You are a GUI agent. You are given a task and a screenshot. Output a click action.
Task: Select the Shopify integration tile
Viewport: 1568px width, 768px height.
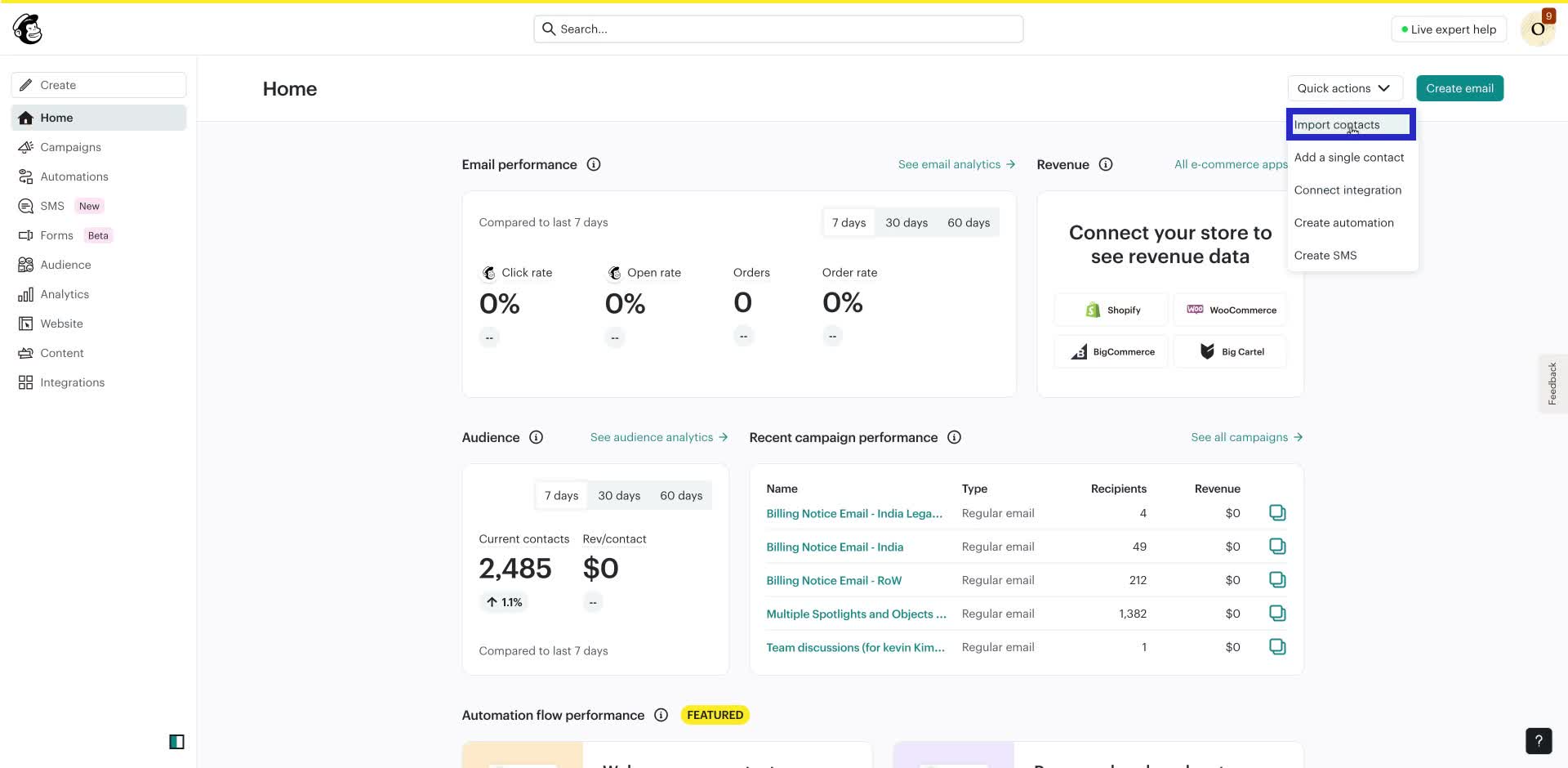[x=1111, y=309]
